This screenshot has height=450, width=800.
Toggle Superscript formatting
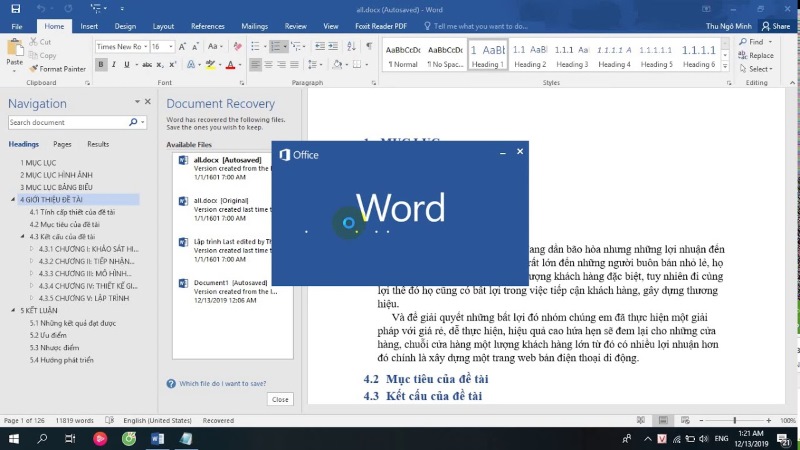pyautogui.click(x=172, y=65)
